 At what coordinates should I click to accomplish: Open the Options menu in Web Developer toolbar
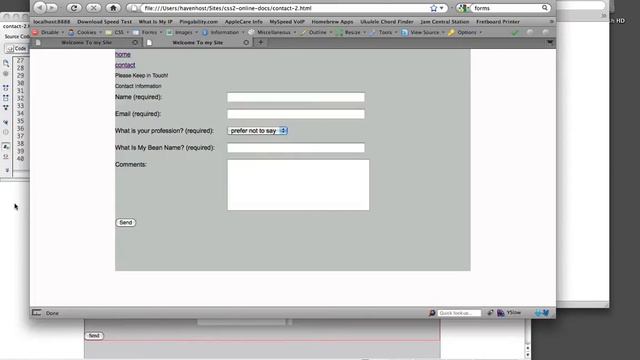[465, 32]
